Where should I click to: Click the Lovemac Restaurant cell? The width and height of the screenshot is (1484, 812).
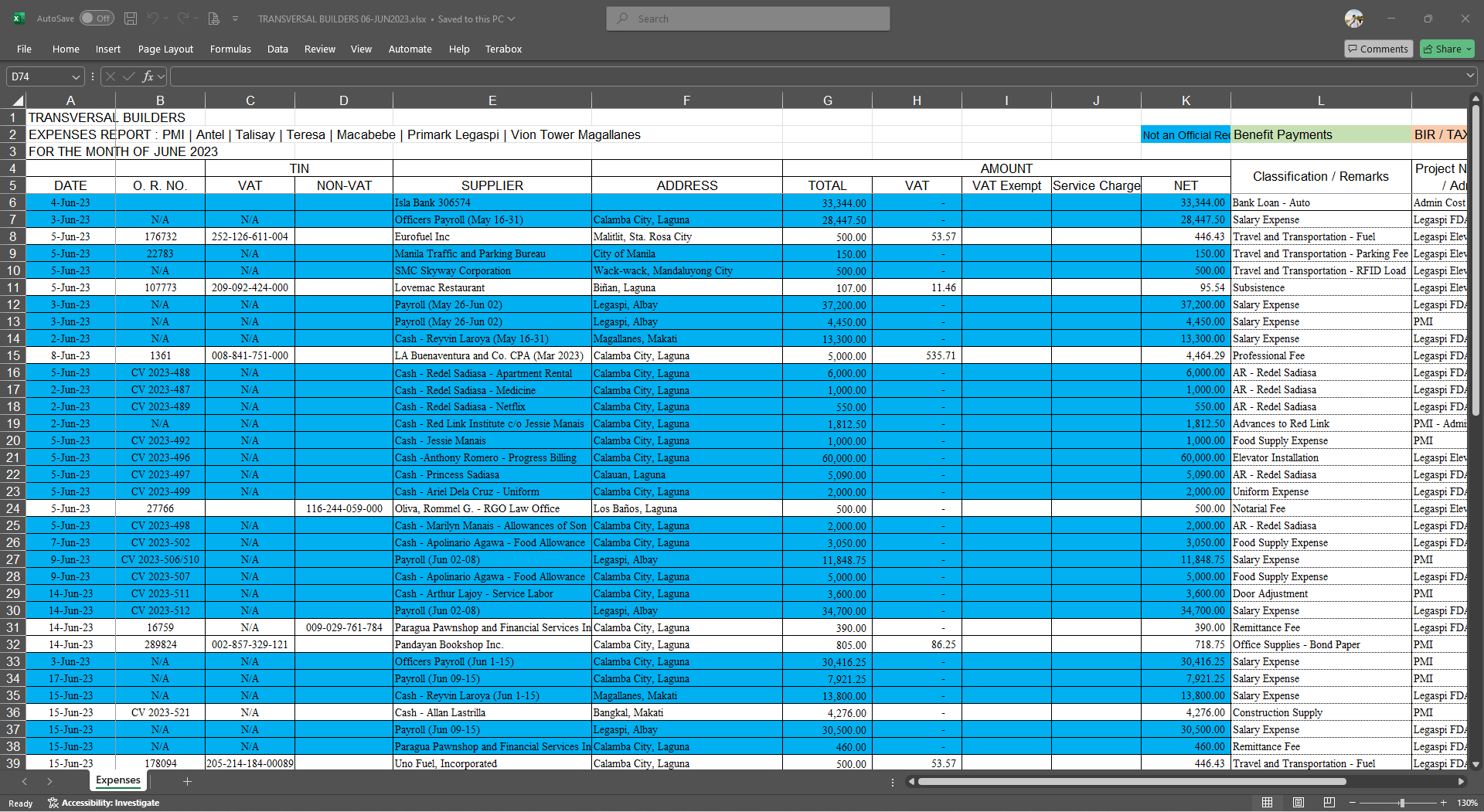[492, 287]
